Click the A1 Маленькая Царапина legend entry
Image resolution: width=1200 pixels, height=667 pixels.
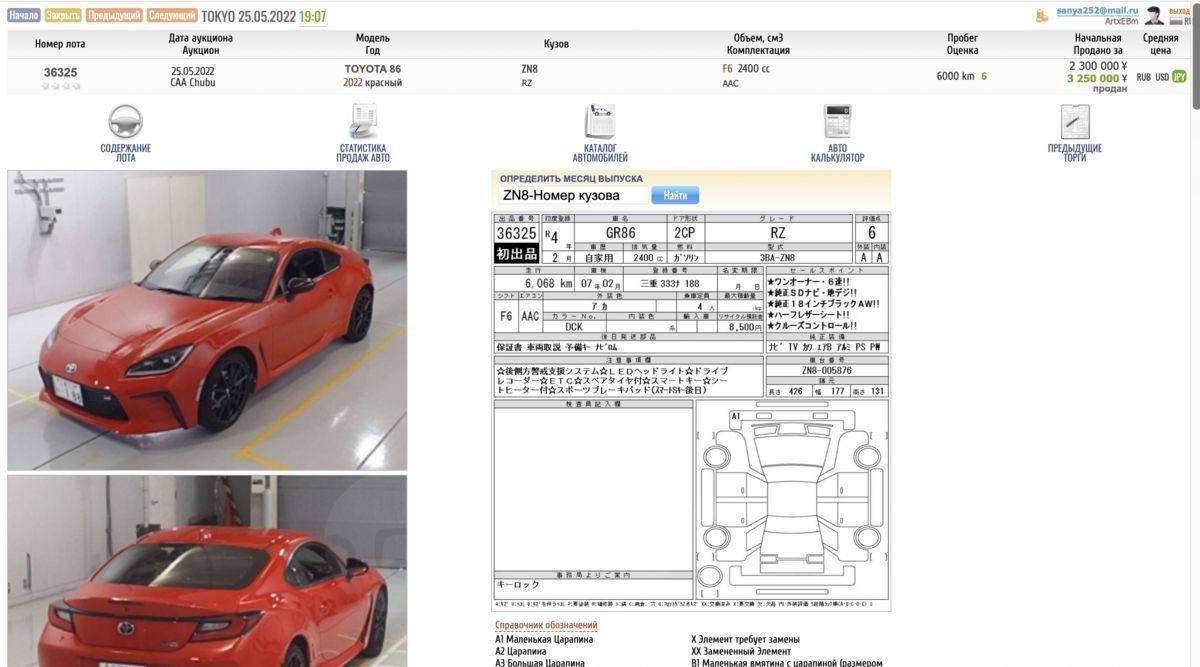click(544, 639)
